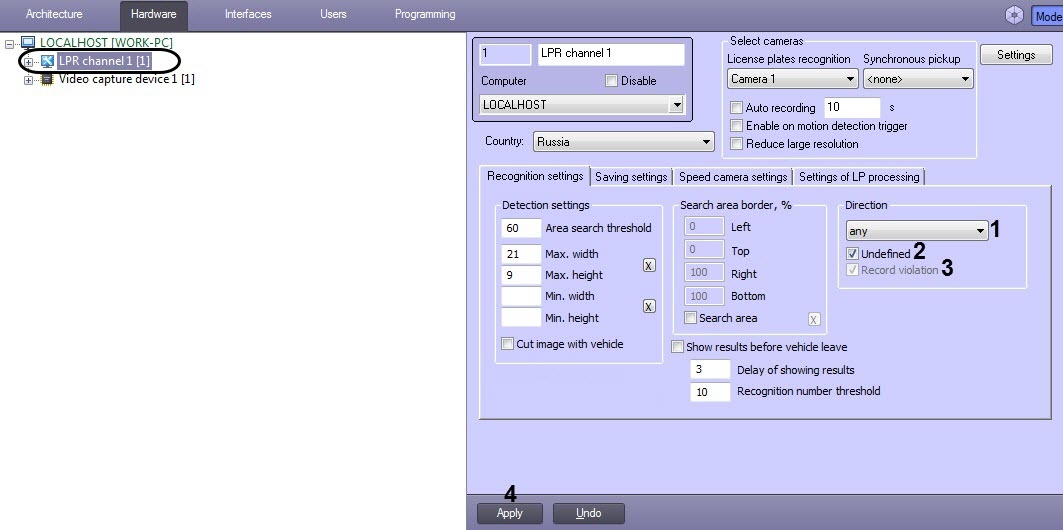This screenshot has width=1063, height=530.
Task: Toggle the Undefined direction checkbox
Action: [x=853, y=254]
